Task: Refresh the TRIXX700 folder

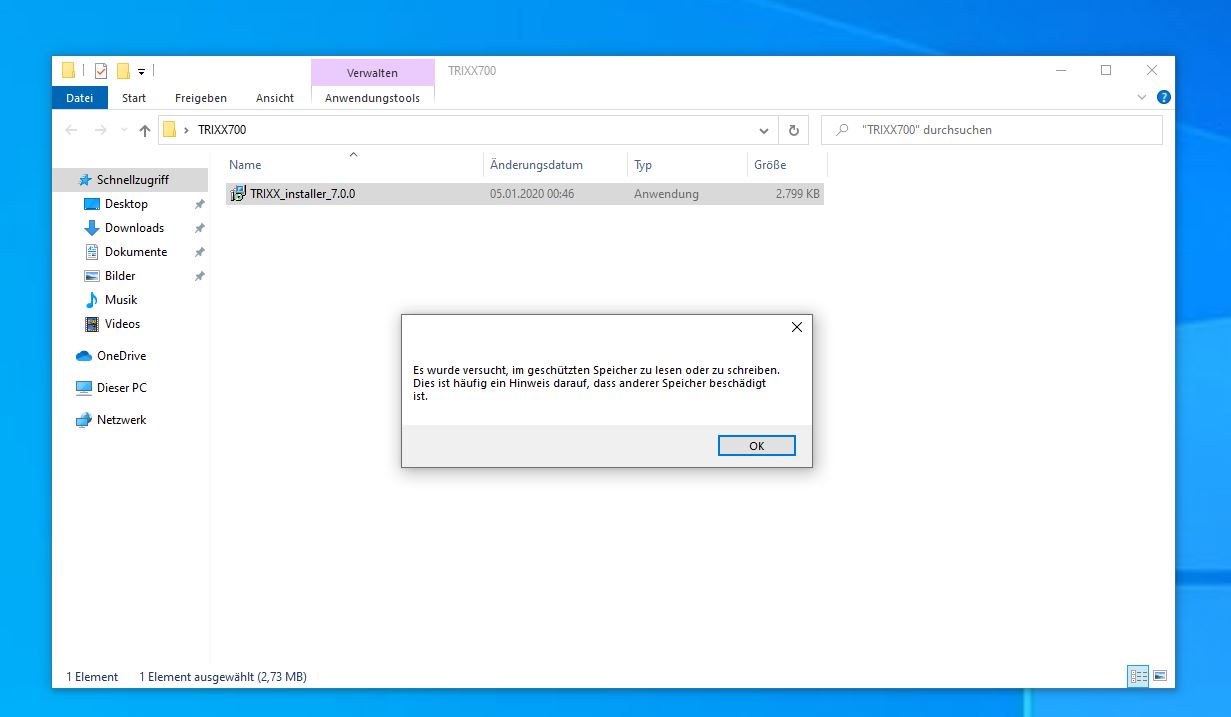Action: (793, 130)
